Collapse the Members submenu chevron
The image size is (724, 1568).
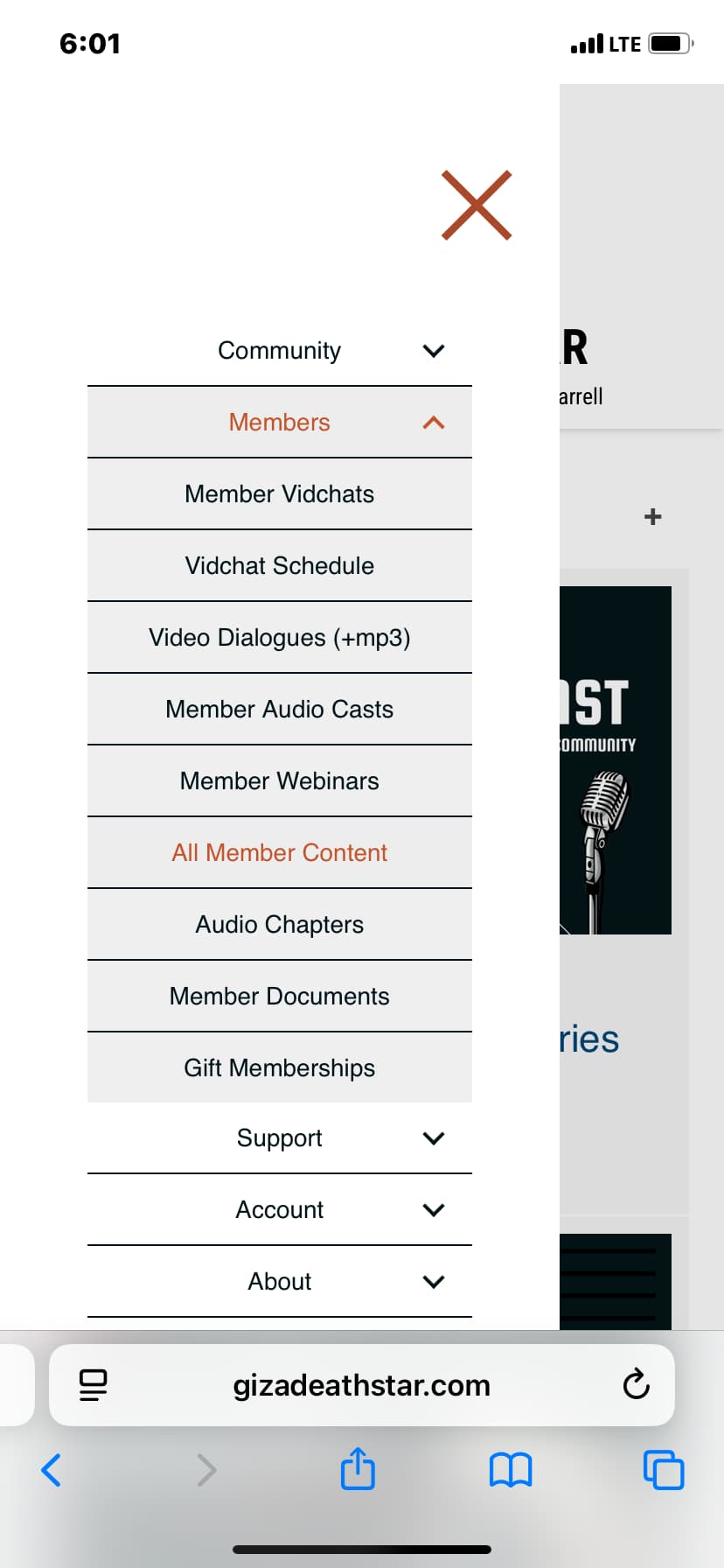(x=434, y=423)
